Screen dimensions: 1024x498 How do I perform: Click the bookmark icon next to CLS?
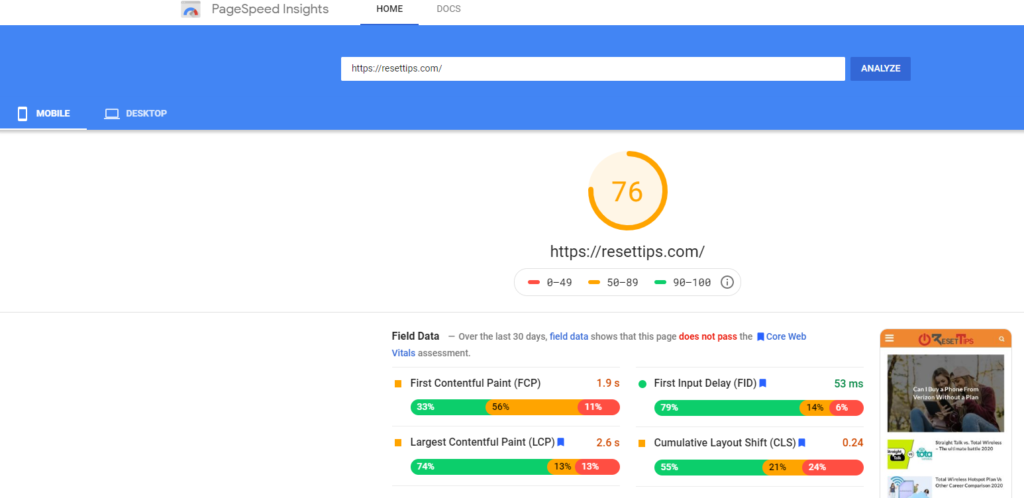802,443
